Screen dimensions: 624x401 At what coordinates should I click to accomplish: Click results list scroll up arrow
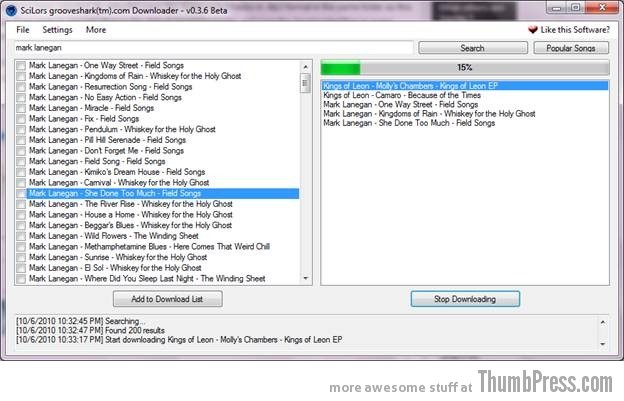tap(306, 67)
